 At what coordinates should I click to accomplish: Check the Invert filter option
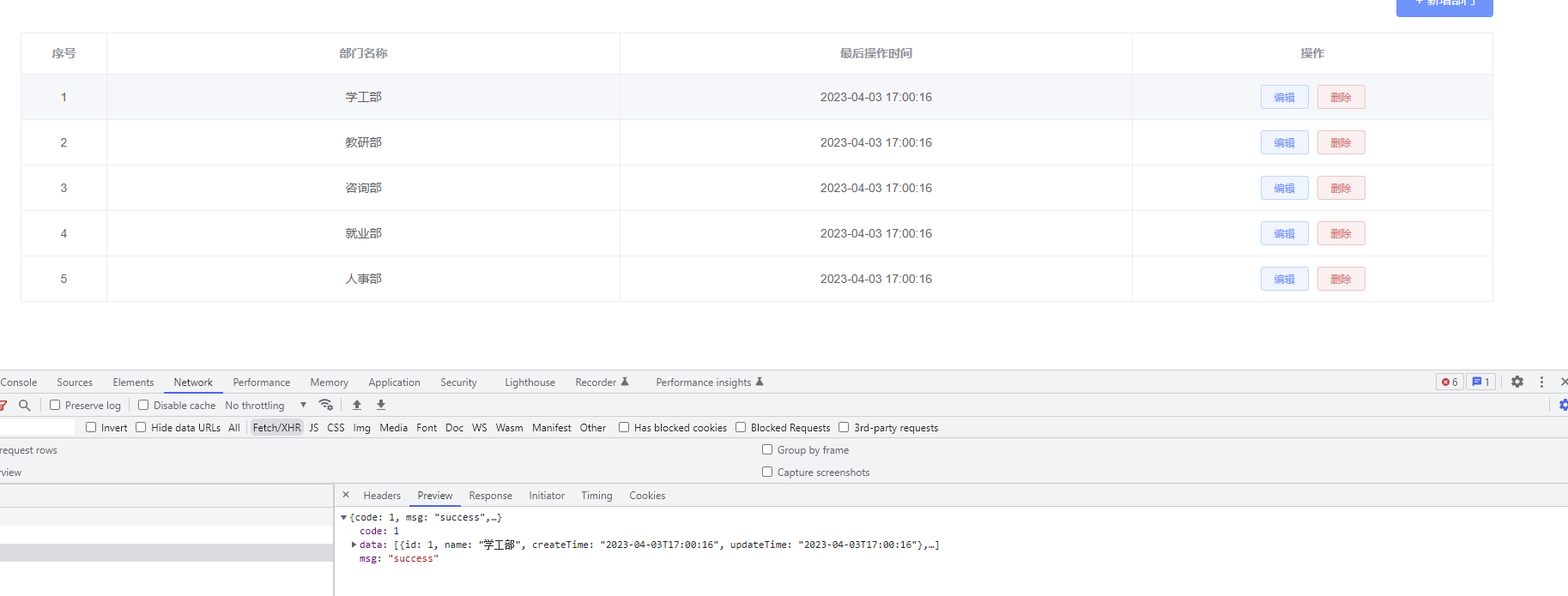(91, 427)
